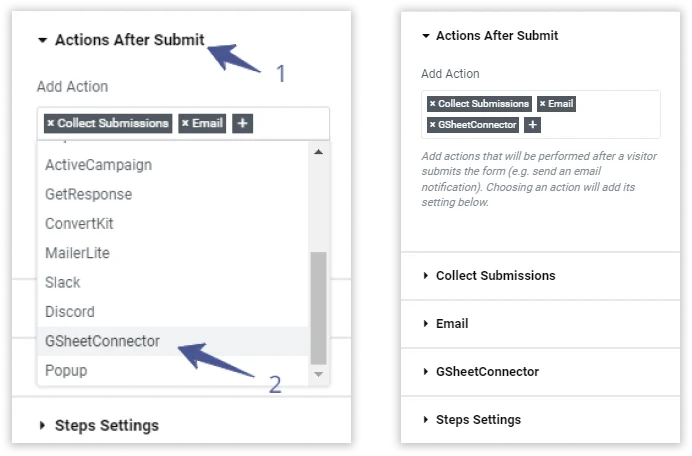This screenshot has height=456, width=692.
Task: Select GSheetConnector from the action list
Action: (x=102, y=341)
